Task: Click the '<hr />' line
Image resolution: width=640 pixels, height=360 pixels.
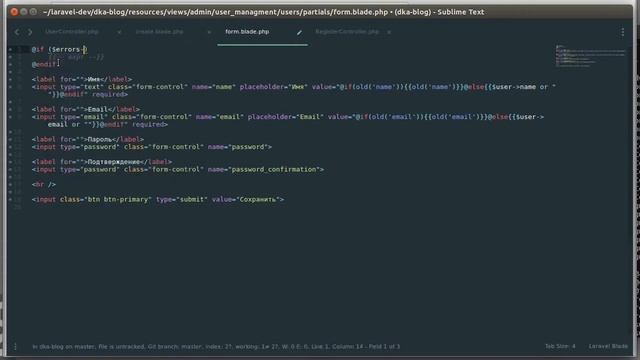Action: 44,184
